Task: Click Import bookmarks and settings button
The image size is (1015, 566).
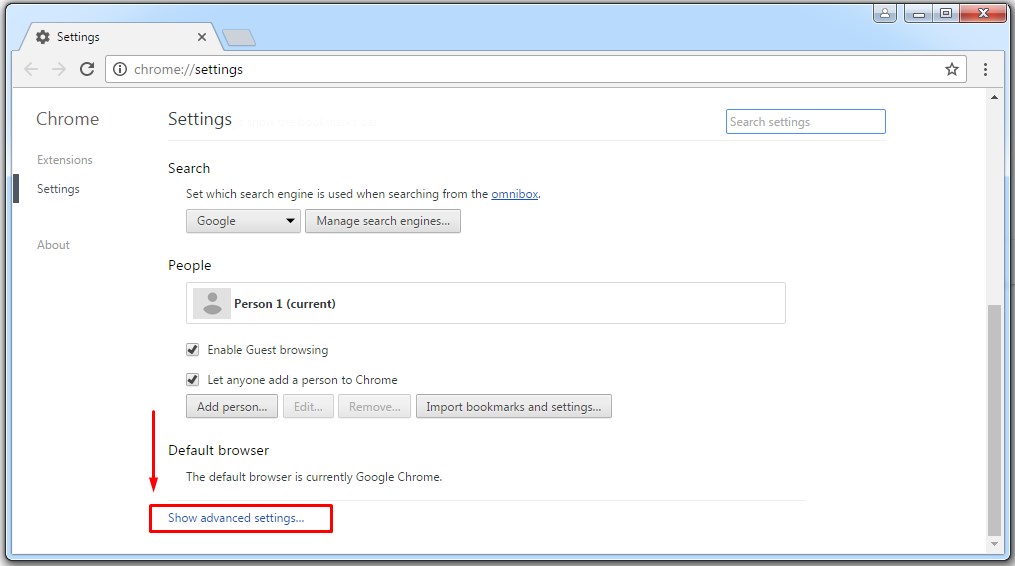Action: pos(513,407)
